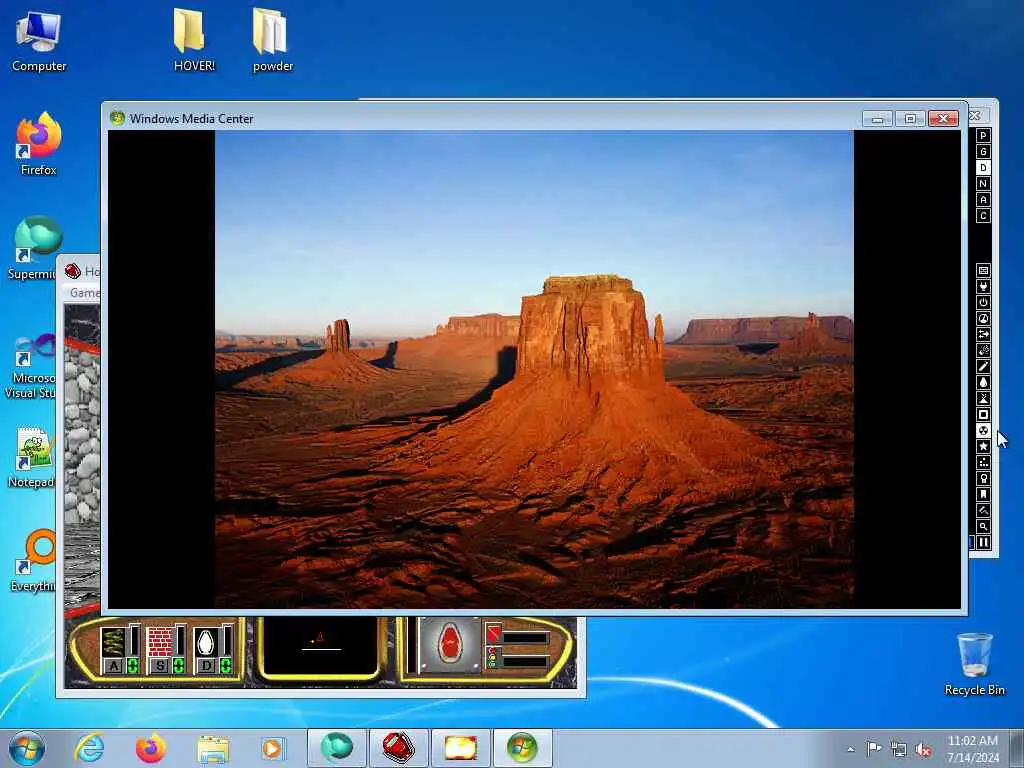
Task: Click the traffic light indicator in Hover HUD
Action: (492, 658)
